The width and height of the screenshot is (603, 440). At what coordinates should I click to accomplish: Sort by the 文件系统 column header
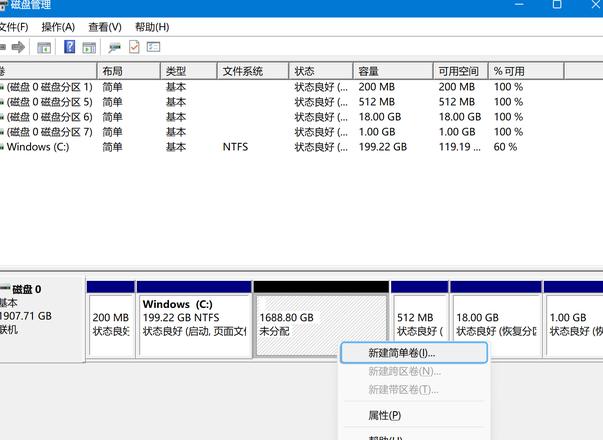click(253, 71)
